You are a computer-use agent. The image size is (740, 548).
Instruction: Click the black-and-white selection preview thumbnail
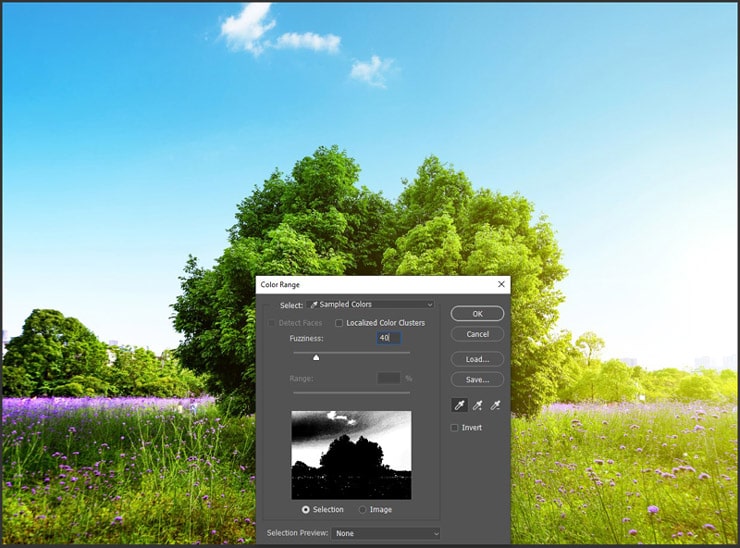click(x=351, y=455)
